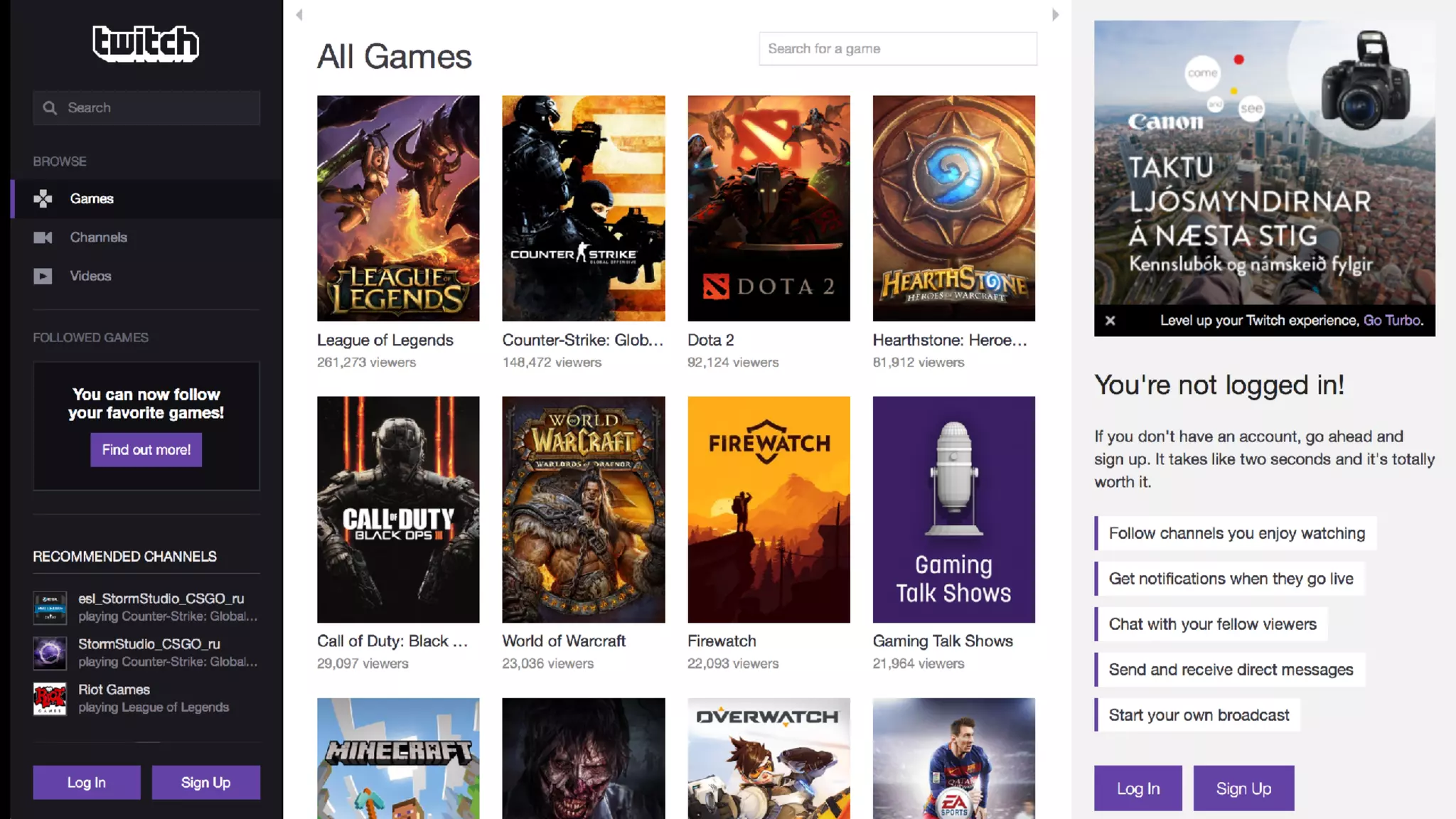Follow the Go Turbo link
The width and height of the screenshot is (1456, 819).
click(1392, 321)
